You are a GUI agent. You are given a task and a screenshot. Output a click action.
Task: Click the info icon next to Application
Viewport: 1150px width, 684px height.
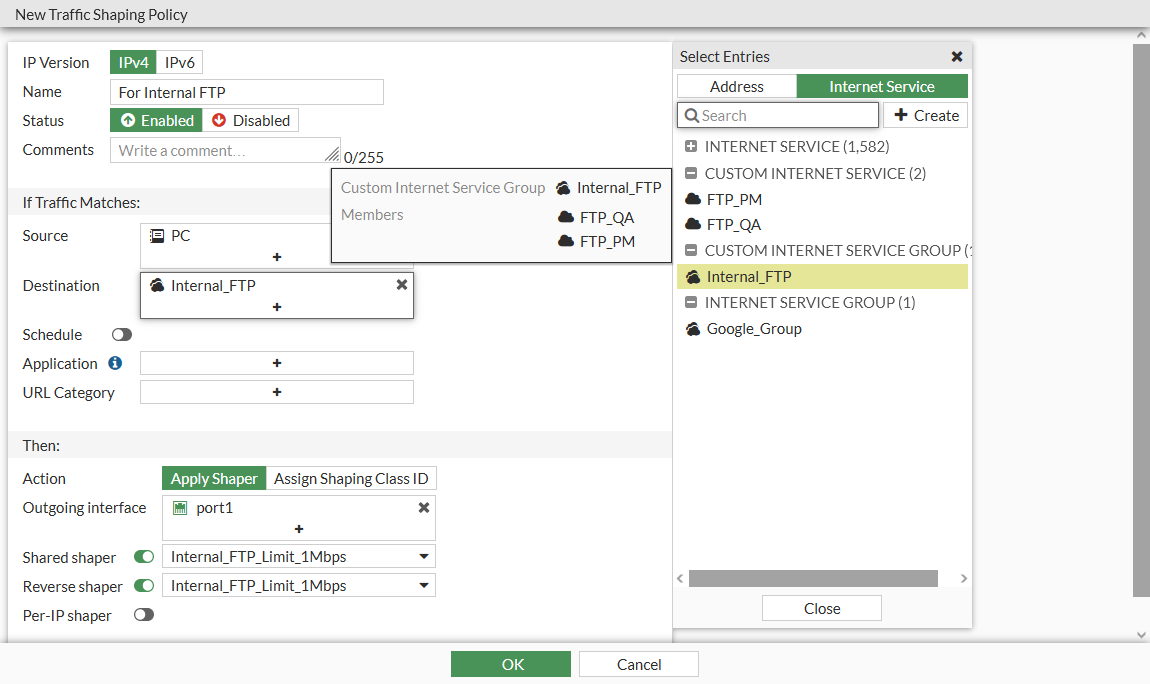click(115, 364)
